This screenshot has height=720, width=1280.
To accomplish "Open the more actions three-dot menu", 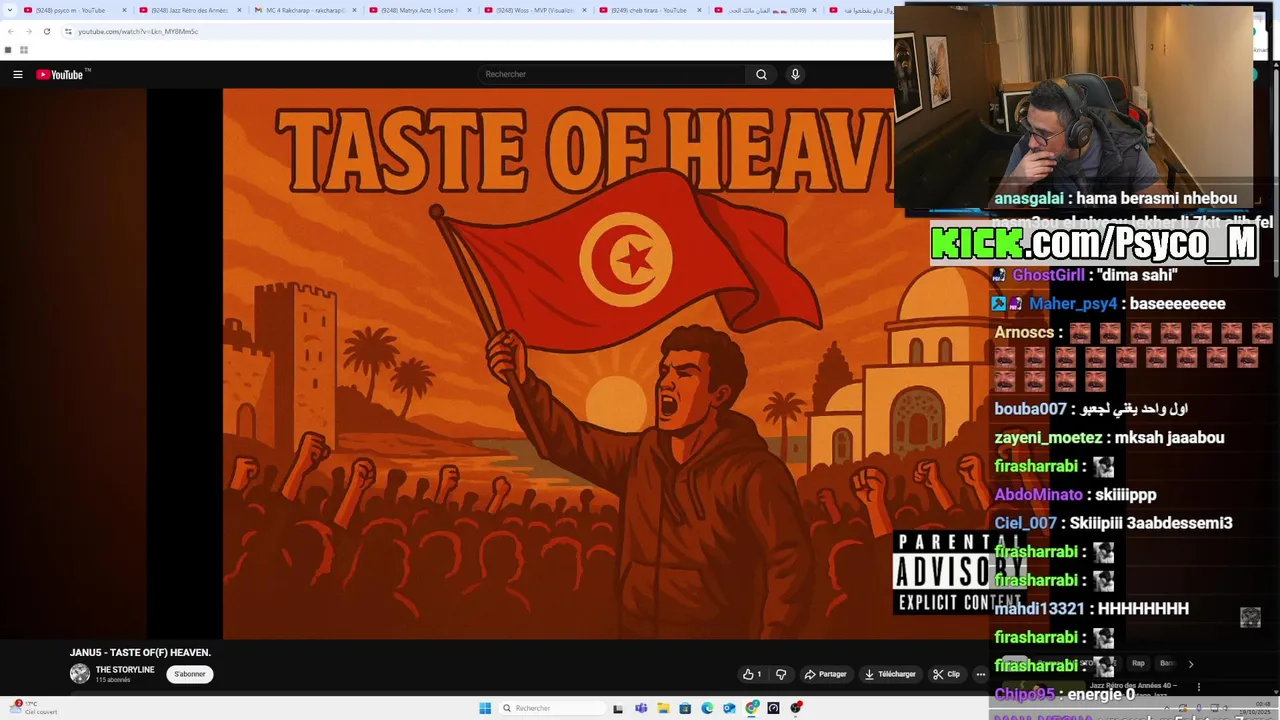I will click(980, 674).
